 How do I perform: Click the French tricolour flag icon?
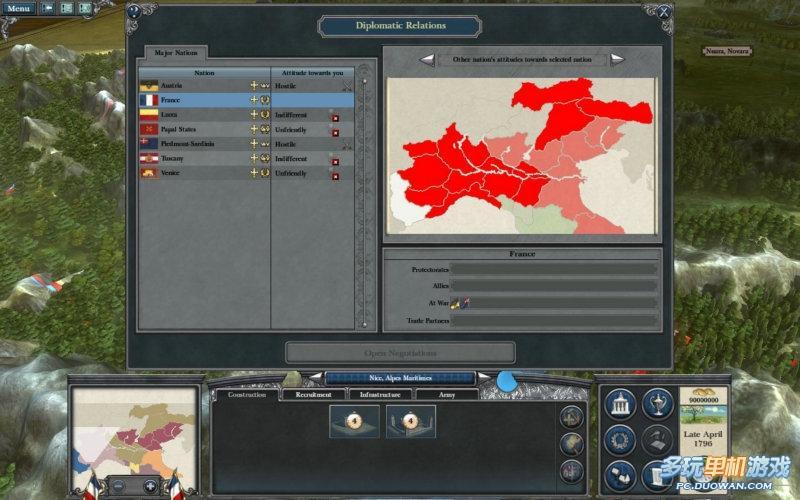pyautogui.click(x=149, y=100)
